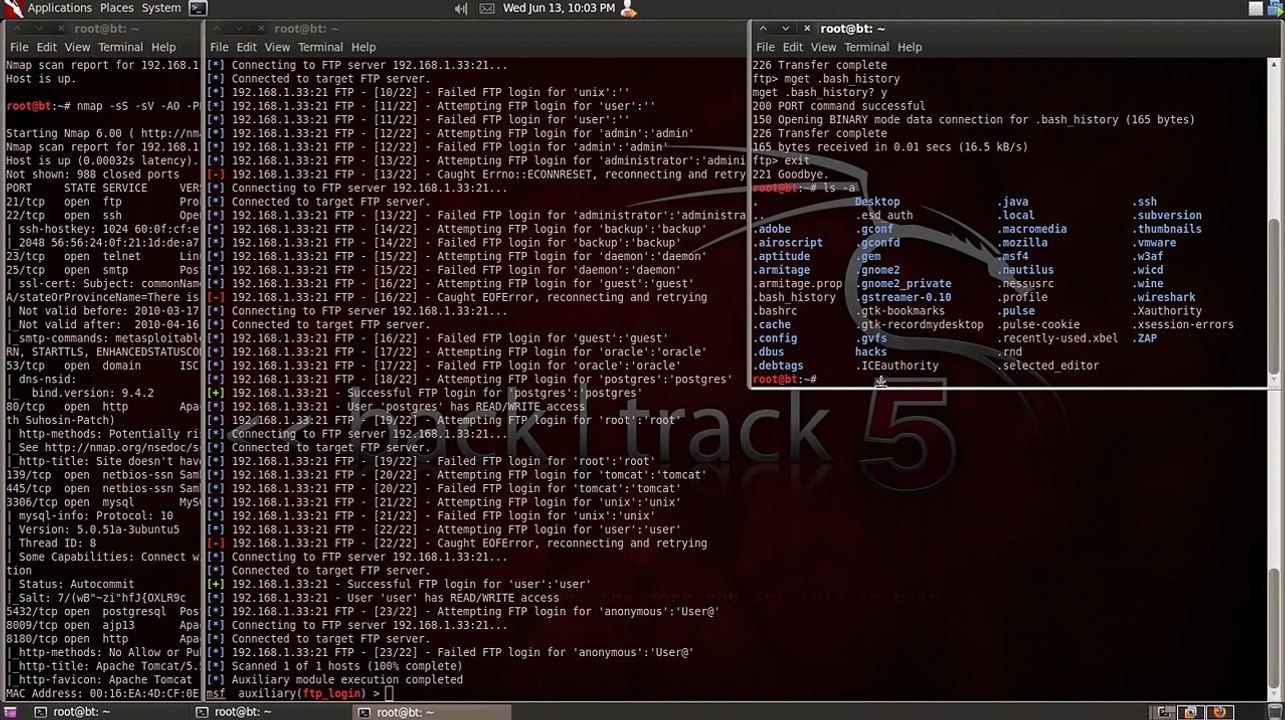The image size is (1285, 720).
Task: Open the clock showing Wed Jun 13, 10:03 PM
Action: [558, 8]
